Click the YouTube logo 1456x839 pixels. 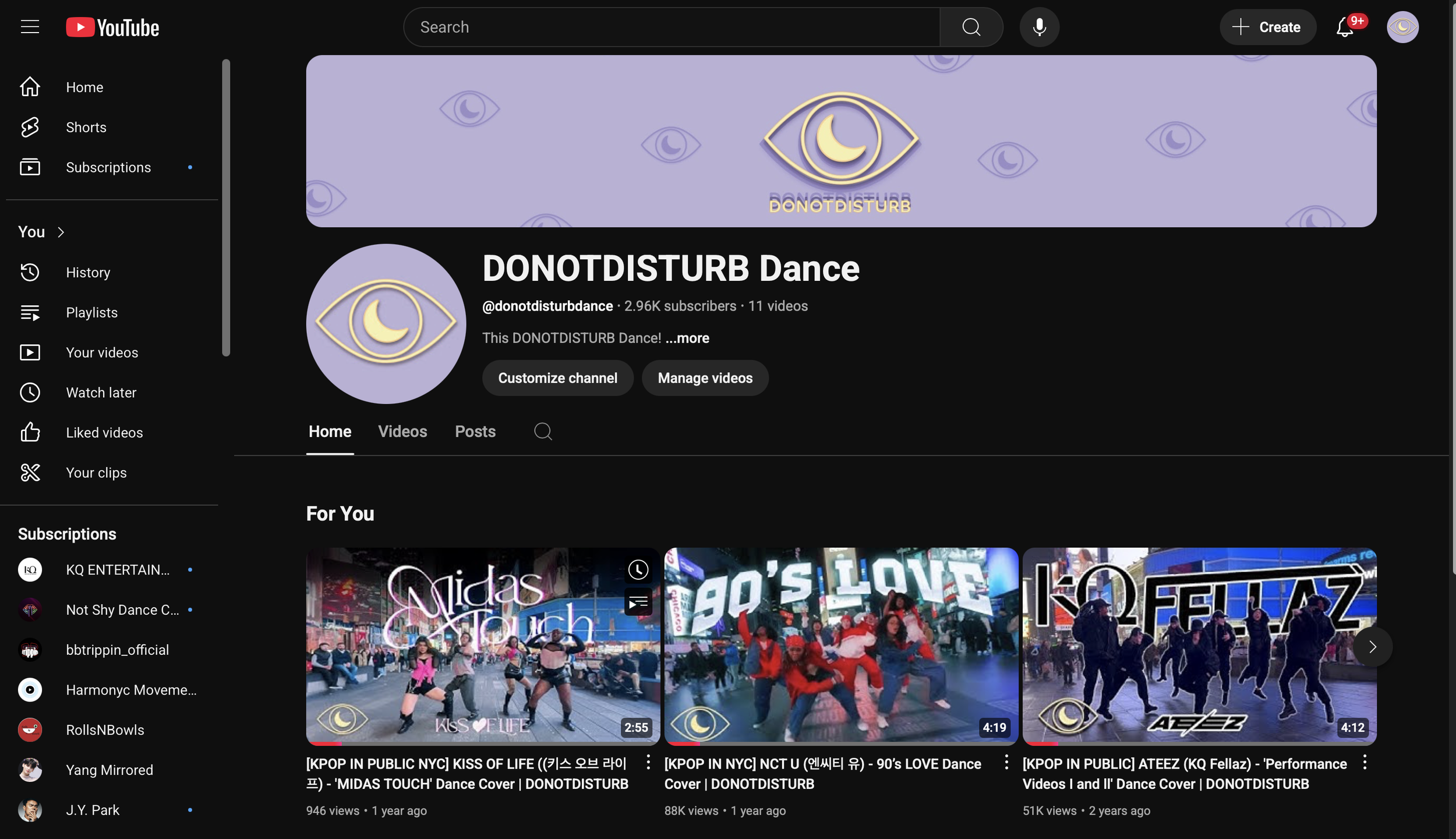tap(112, 27)
